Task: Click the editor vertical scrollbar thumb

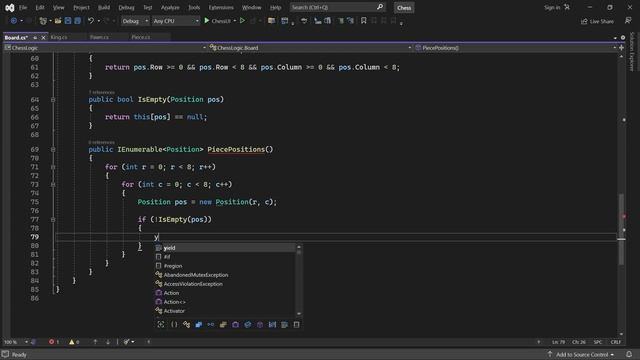Action: (621, 229)
